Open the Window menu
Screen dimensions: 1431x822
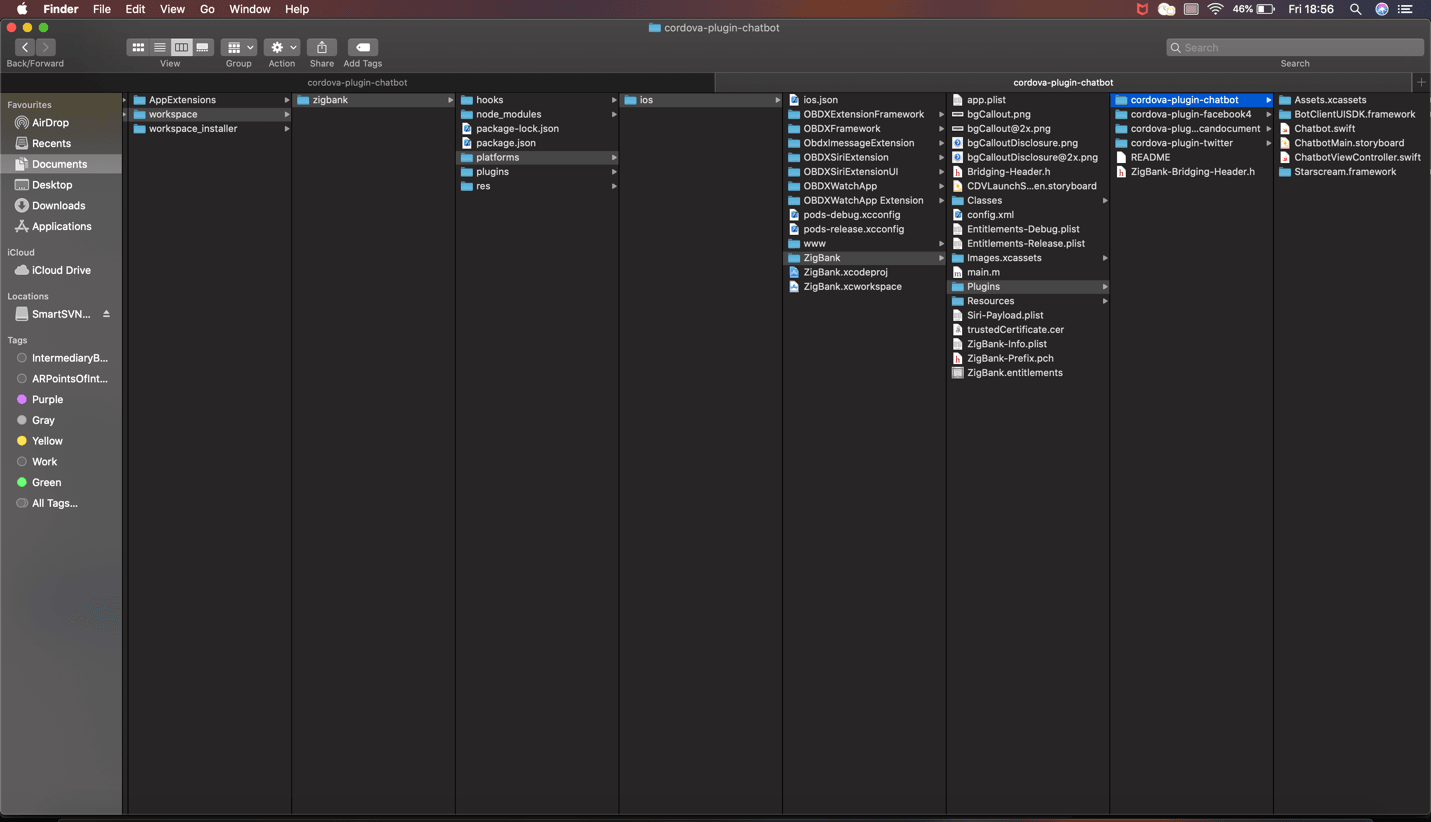click(x=250, y=9)
